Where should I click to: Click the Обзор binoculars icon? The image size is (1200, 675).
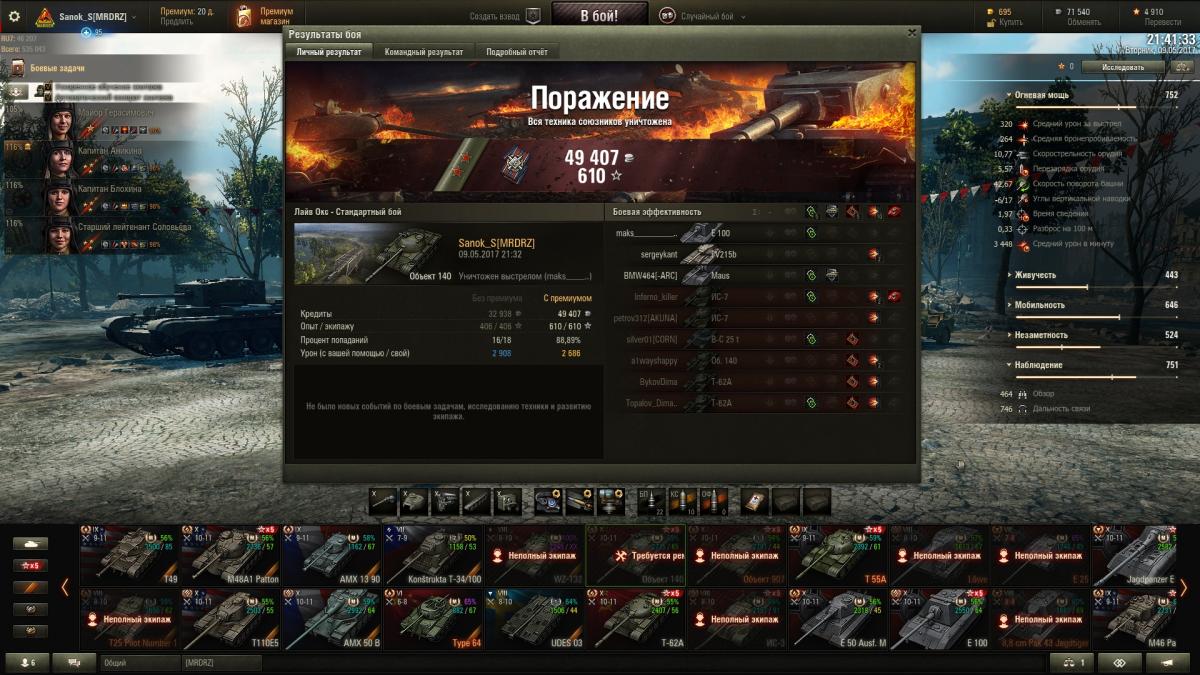click(x=1022, y=394)
